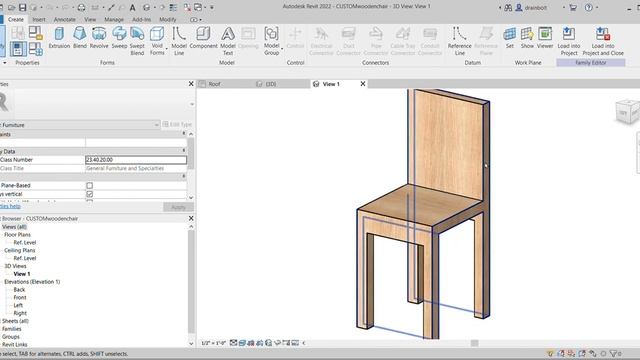Switch to the Roof view tab
Viewport: 640px width, 360px height.
click(x=214, y=84)
